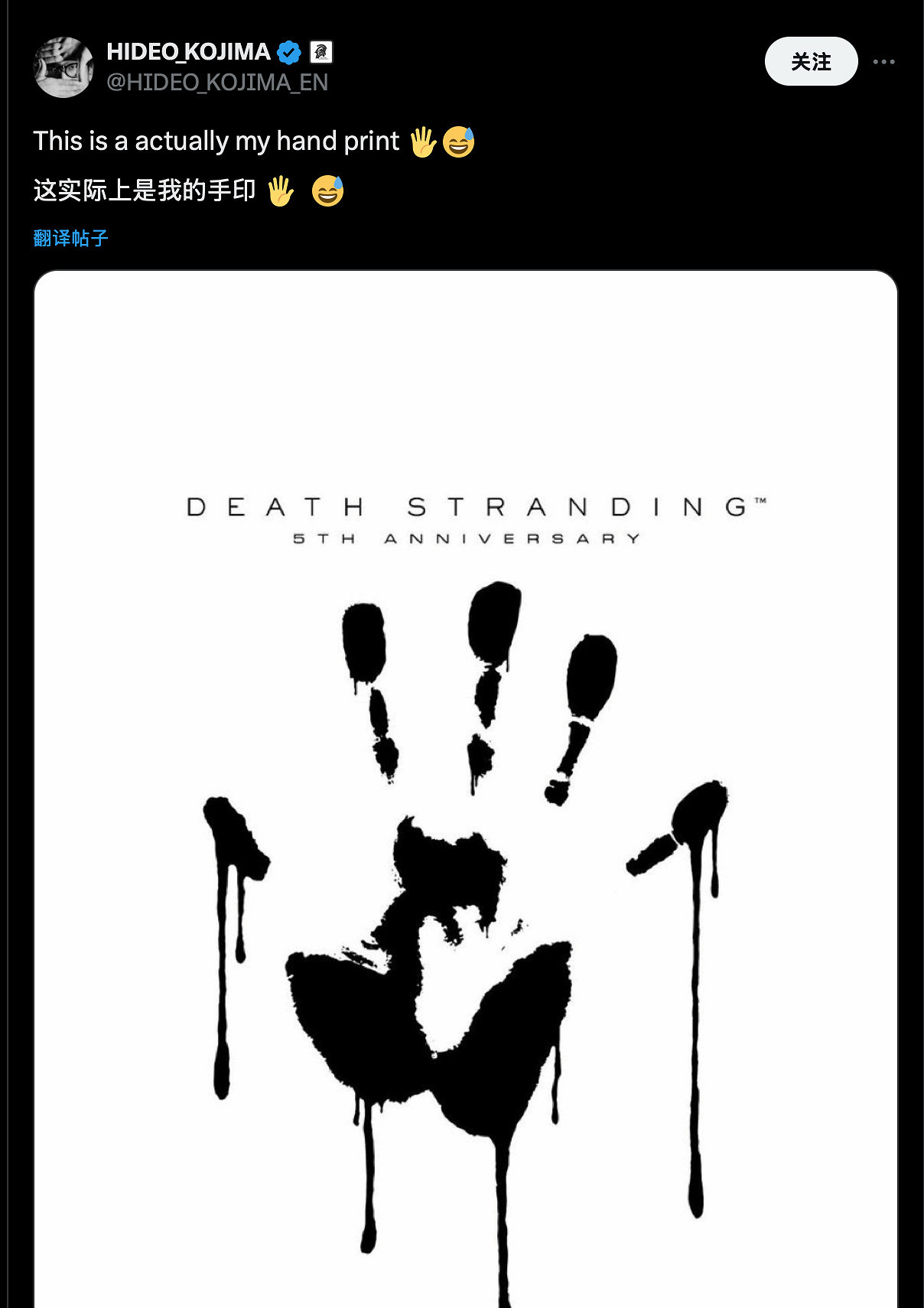924x1308 pixels.
Task: Click the sweat smile emoji in Chinese translation
Action: (328, 190)
